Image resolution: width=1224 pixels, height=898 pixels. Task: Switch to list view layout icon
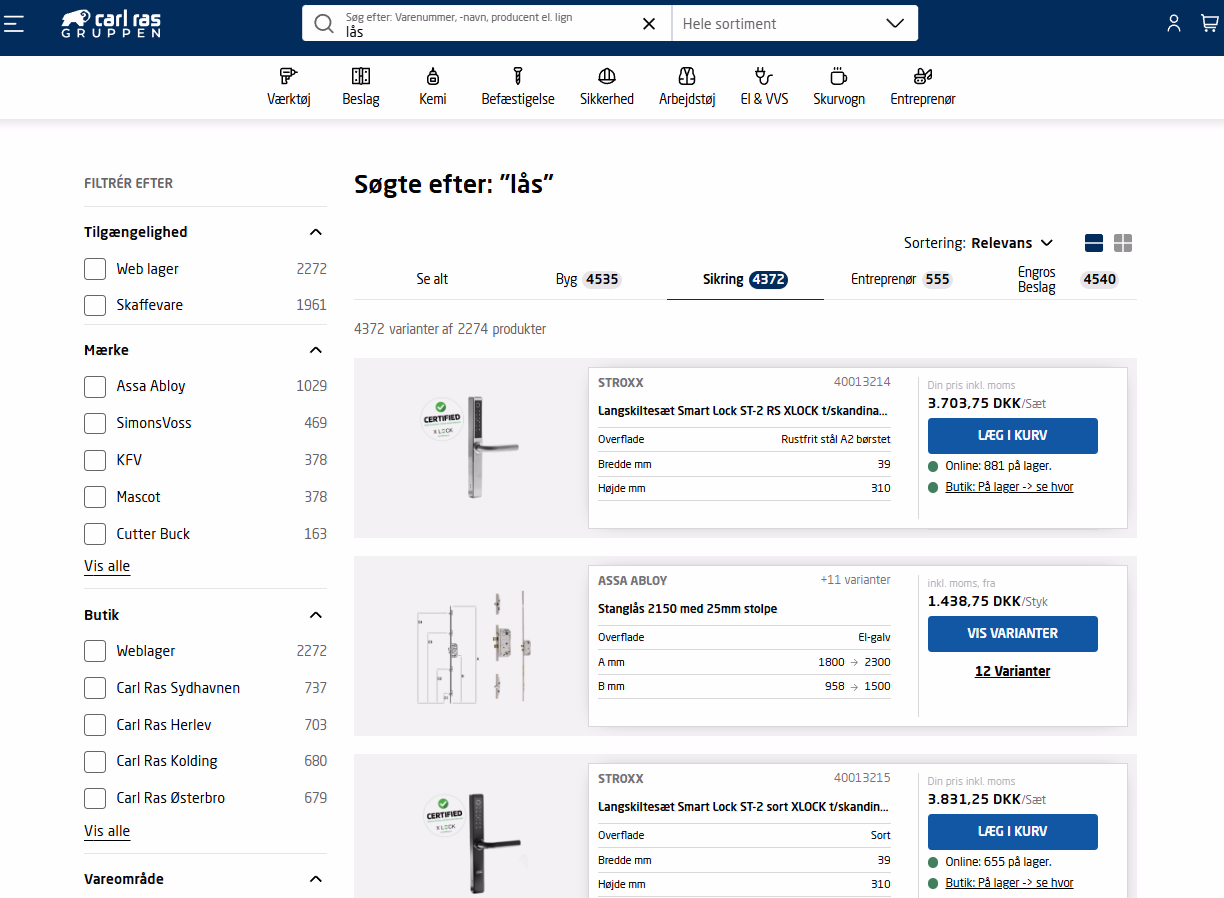[x=1094, y=243]
